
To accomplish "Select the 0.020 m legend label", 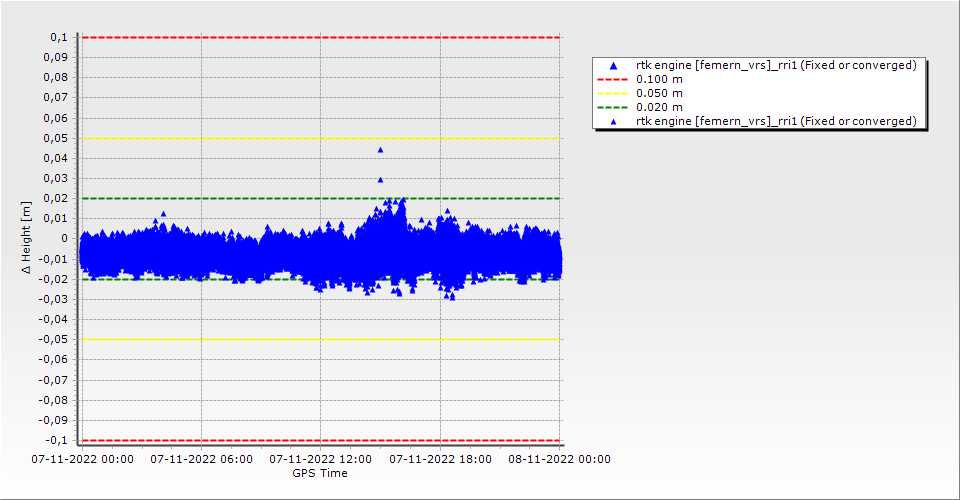I will [660, 107].
